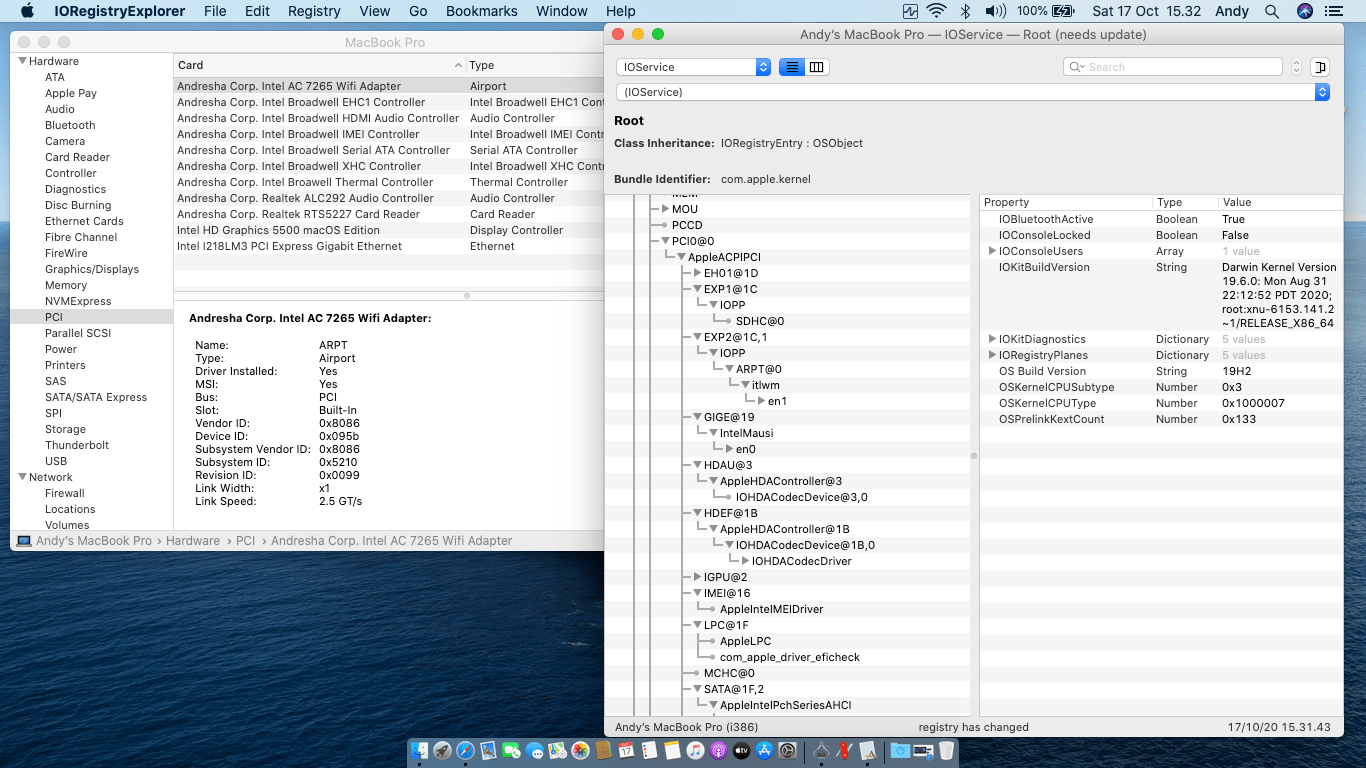The width and height of the screenshot is (1366, 768).
Task: Click the Activity Monitor menu bar icon
Action: 910,11
